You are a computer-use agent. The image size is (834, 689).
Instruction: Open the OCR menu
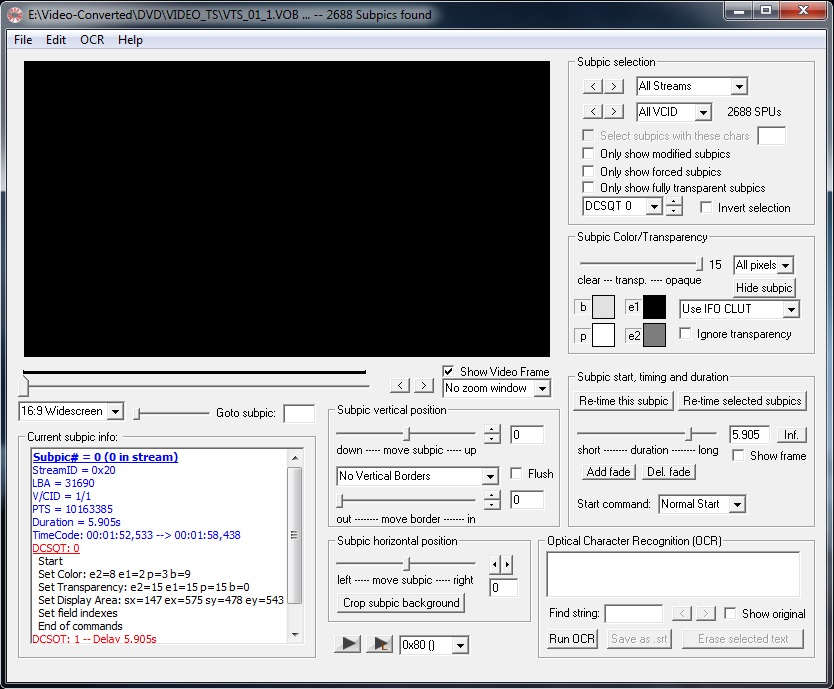[92, 40]
